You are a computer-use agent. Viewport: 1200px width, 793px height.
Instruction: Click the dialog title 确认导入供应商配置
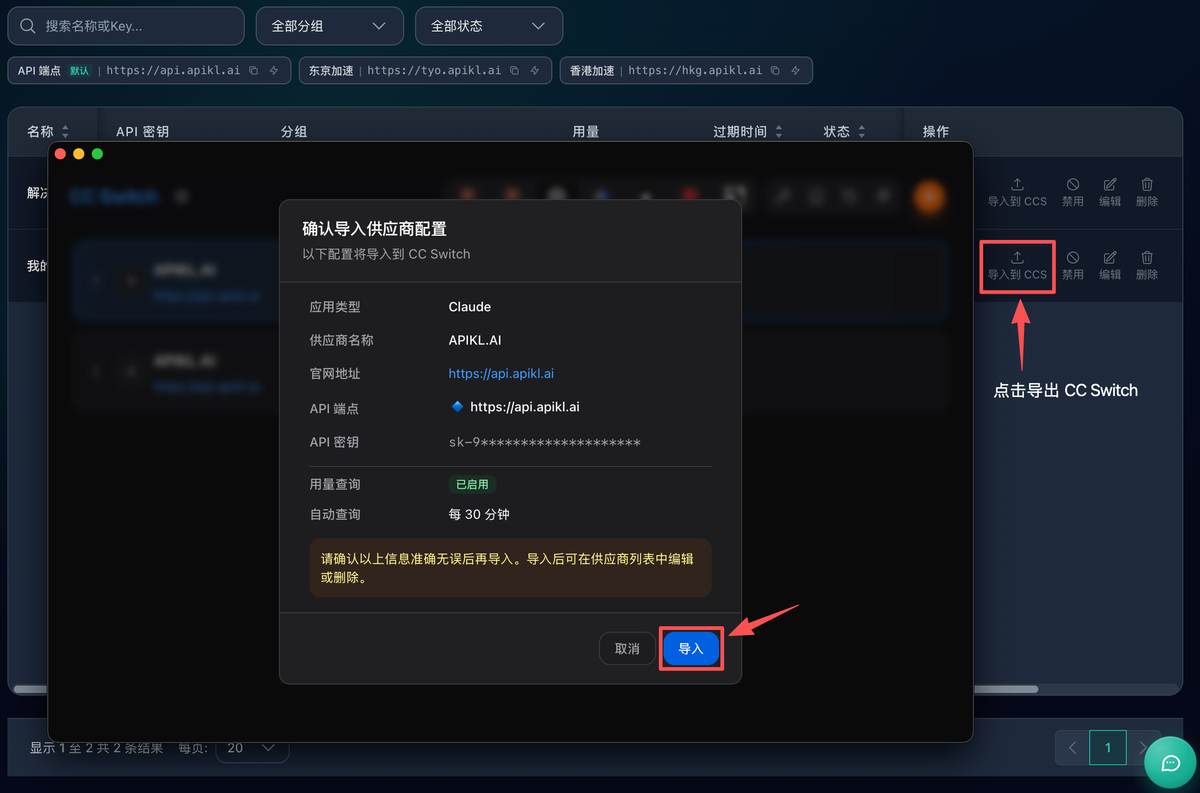point(374,229)
